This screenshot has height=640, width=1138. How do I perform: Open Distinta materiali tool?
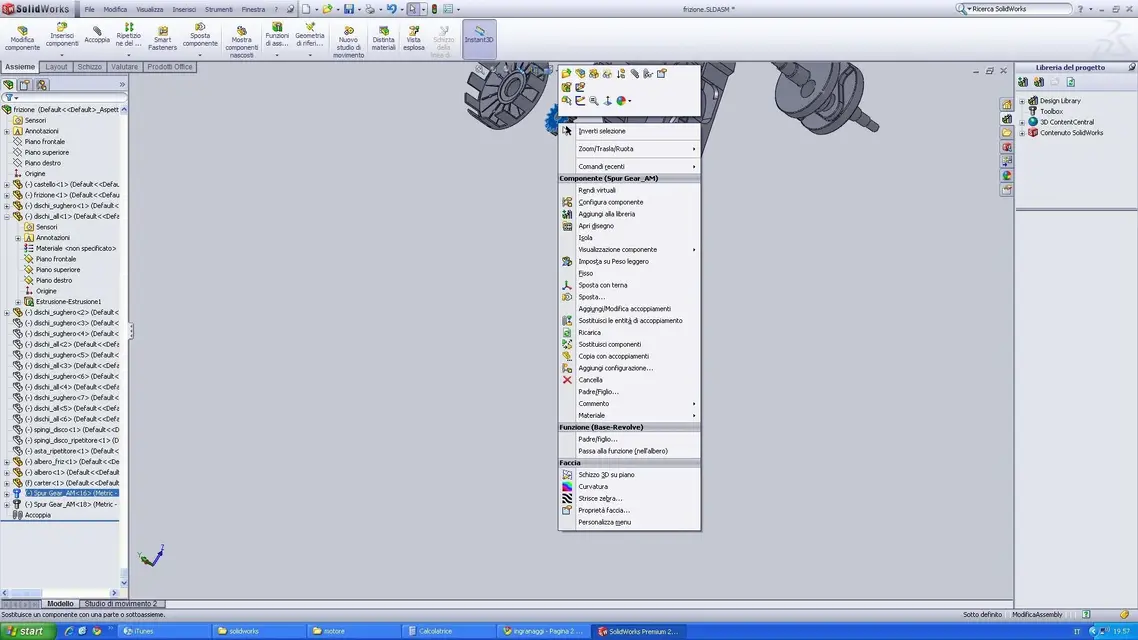pyautogui.click(x=383, y=38)
